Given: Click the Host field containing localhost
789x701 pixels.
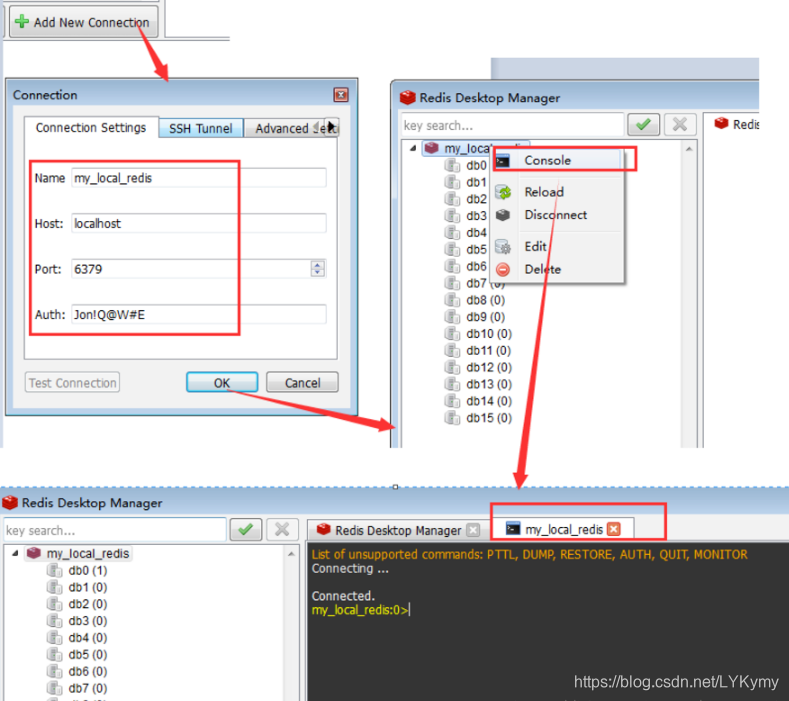Looking at the screenshot, I should point(199,223).
